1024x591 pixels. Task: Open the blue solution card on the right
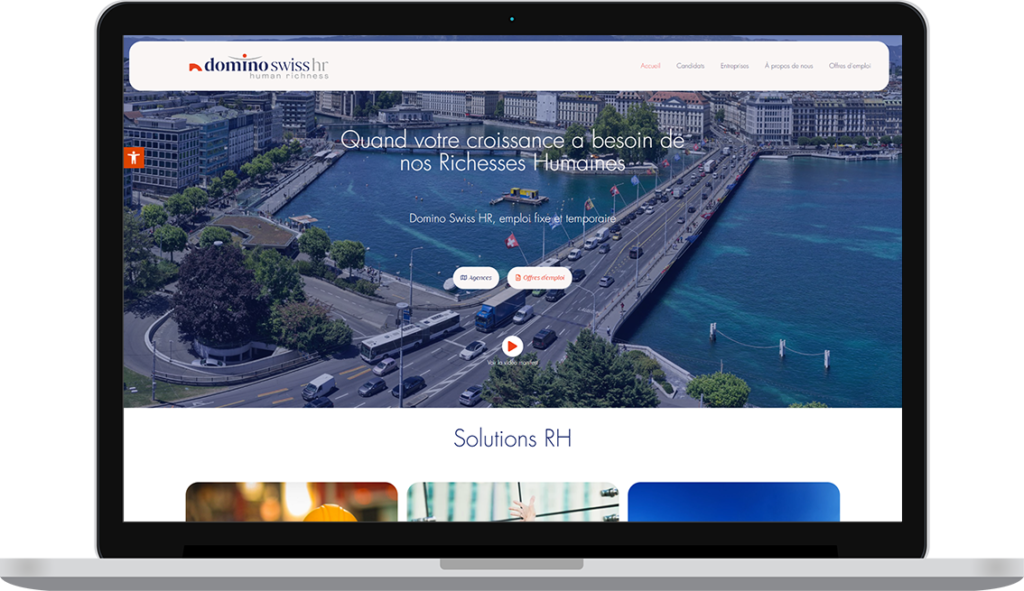(x=733, y=501)
